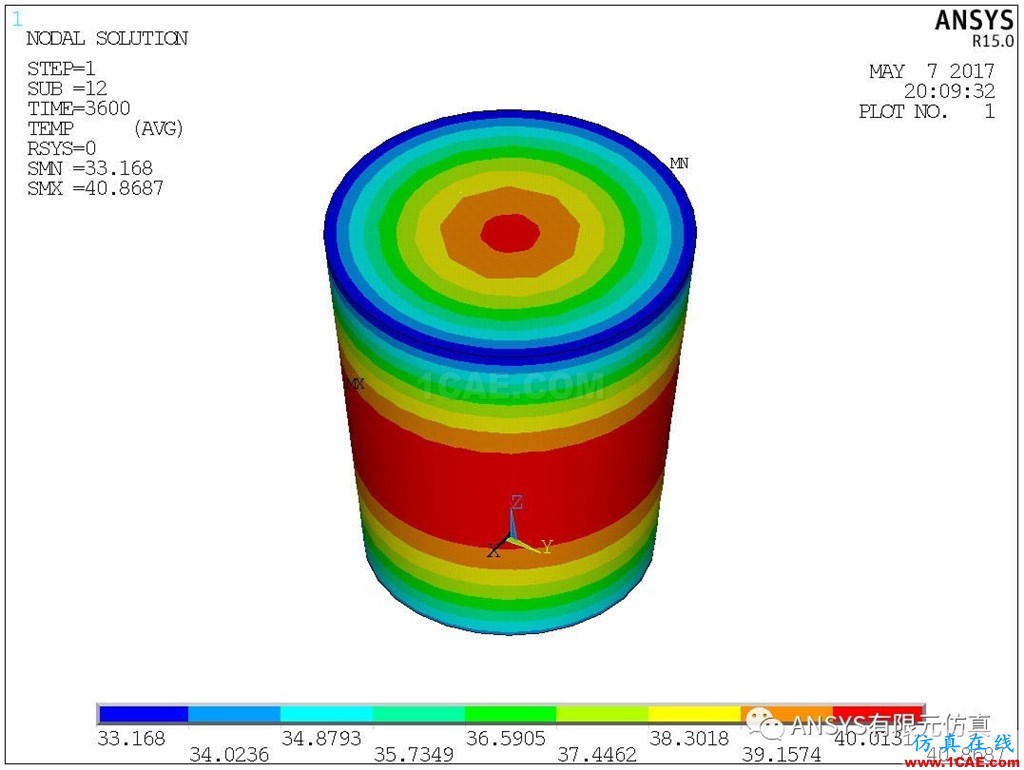Click the 37.4462 legend value
The image size is (1024, 770).
click(x=597, y=755)
